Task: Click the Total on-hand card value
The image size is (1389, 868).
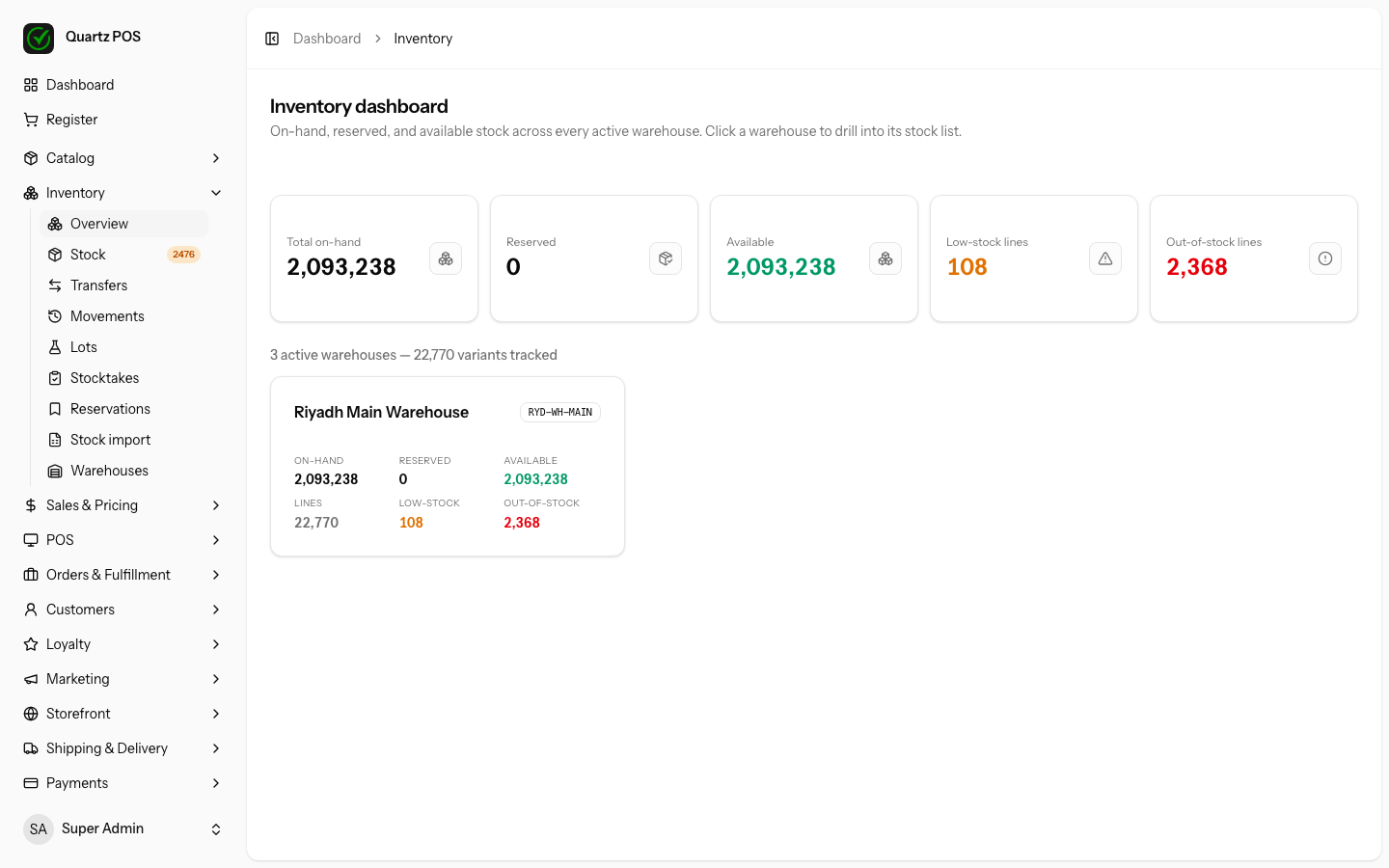Action: (x=341, y=267)
